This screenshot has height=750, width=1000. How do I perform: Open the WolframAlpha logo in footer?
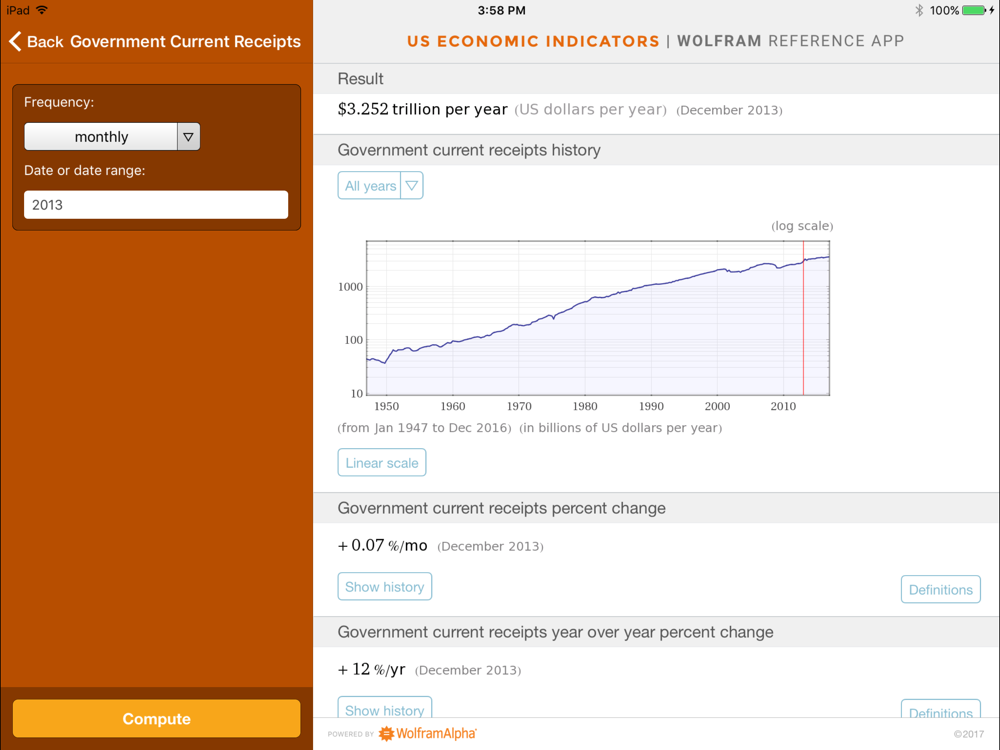pos(427,733)
